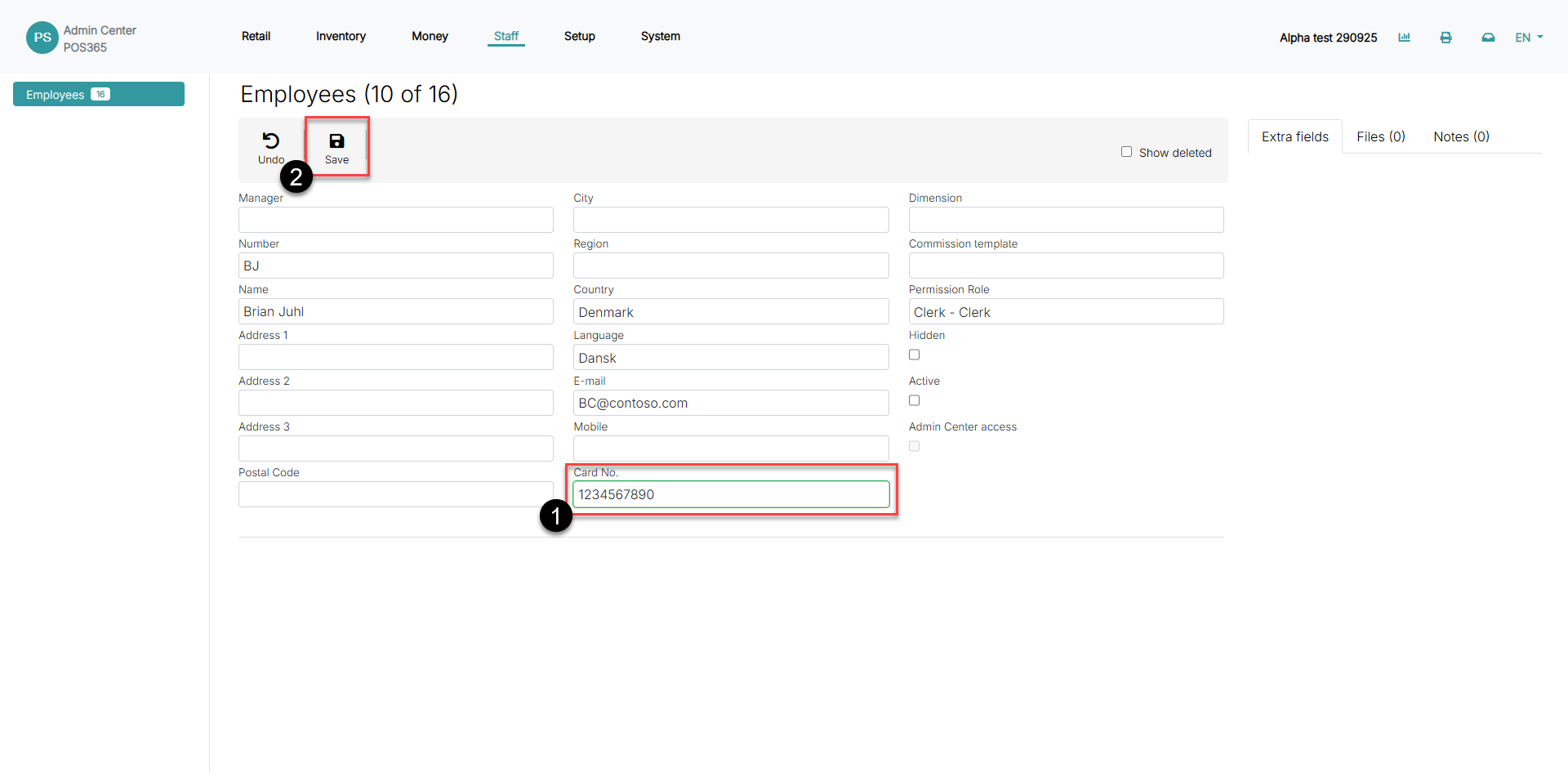Screen dimensions: 1568x772
Task: Click the Save icon in toolbar
Action: point(336,141)
